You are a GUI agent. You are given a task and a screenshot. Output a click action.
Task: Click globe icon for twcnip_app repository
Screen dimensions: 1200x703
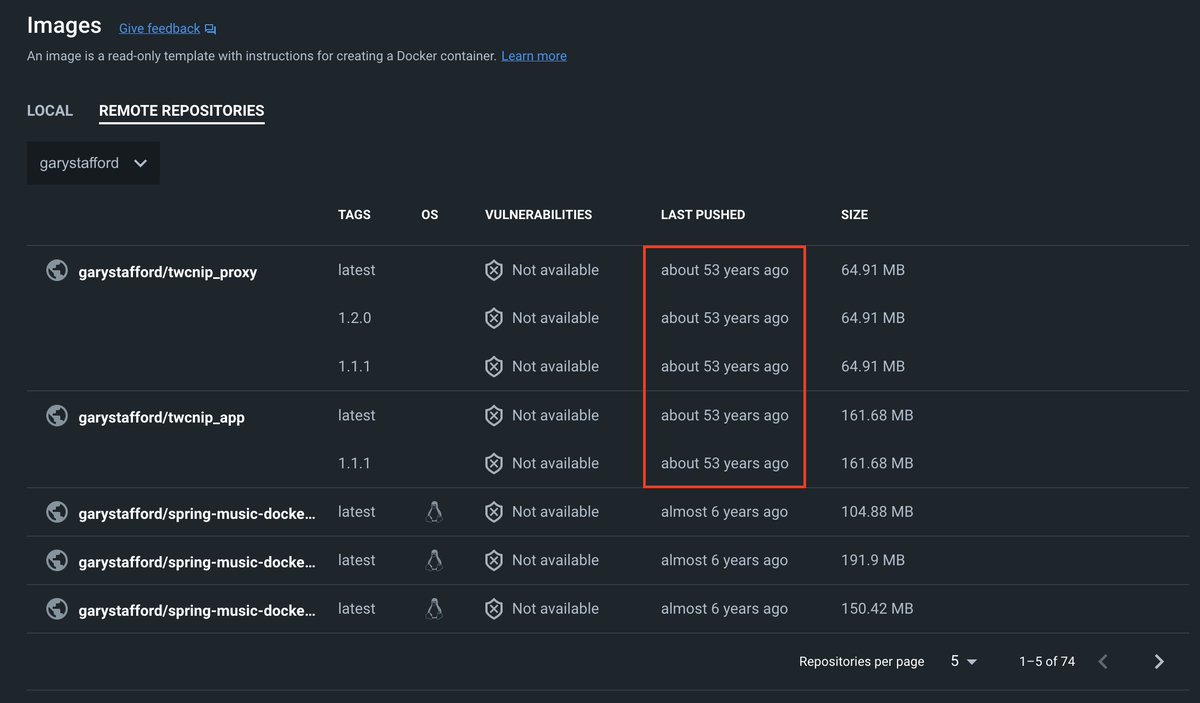pyautogui.click(x=57, y=415)
